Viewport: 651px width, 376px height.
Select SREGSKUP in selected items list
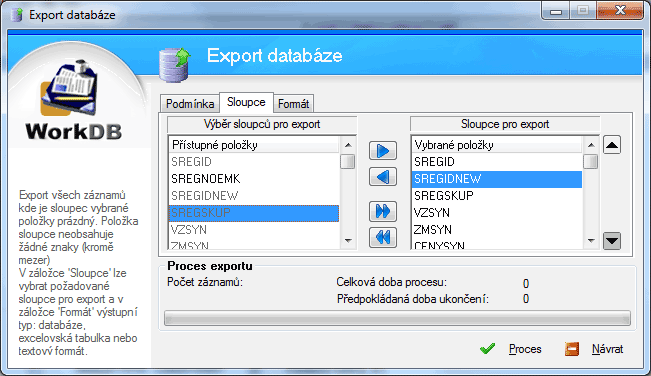[x=497, y=195]
